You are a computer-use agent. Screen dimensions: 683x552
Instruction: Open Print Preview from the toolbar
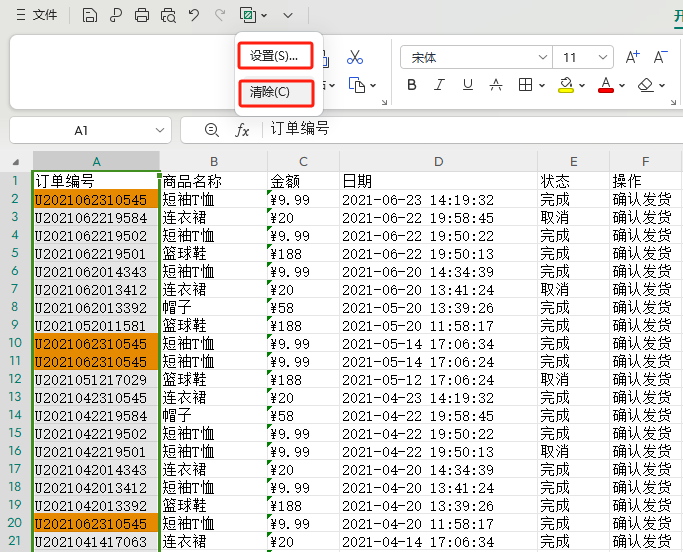[168, 15]
